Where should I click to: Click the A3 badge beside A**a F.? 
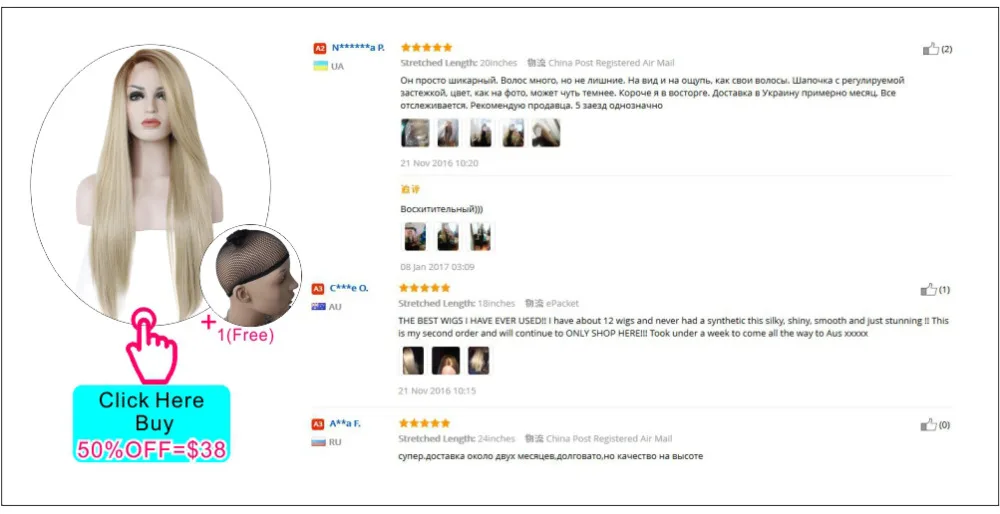(x=318, y=424)
